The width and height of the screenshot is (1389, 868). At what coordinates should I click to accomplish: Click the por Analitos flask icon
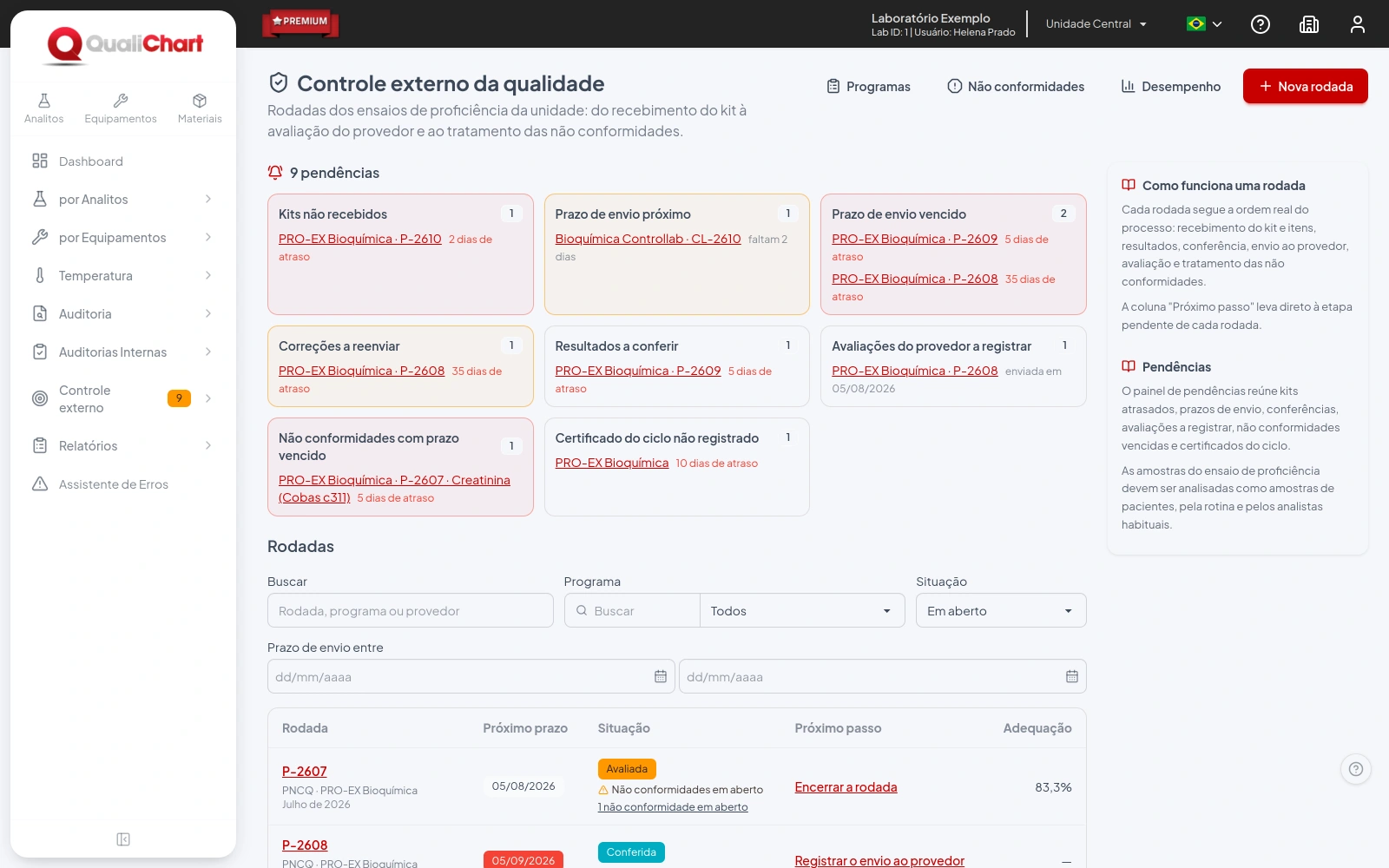point(40,199)
